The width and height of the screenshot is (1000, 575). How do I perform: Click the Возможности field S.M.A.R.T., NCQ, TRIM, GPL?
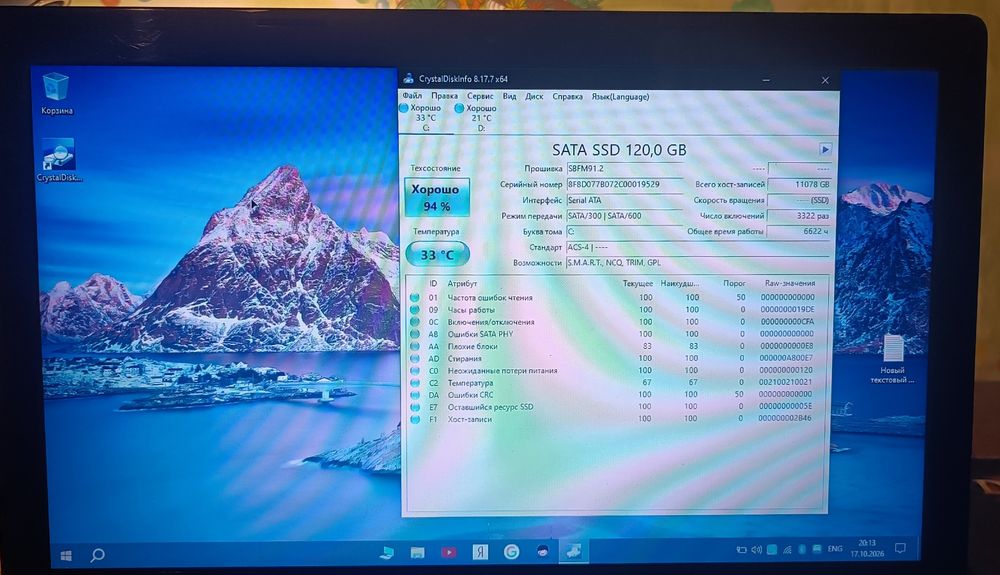coord(698,263)
